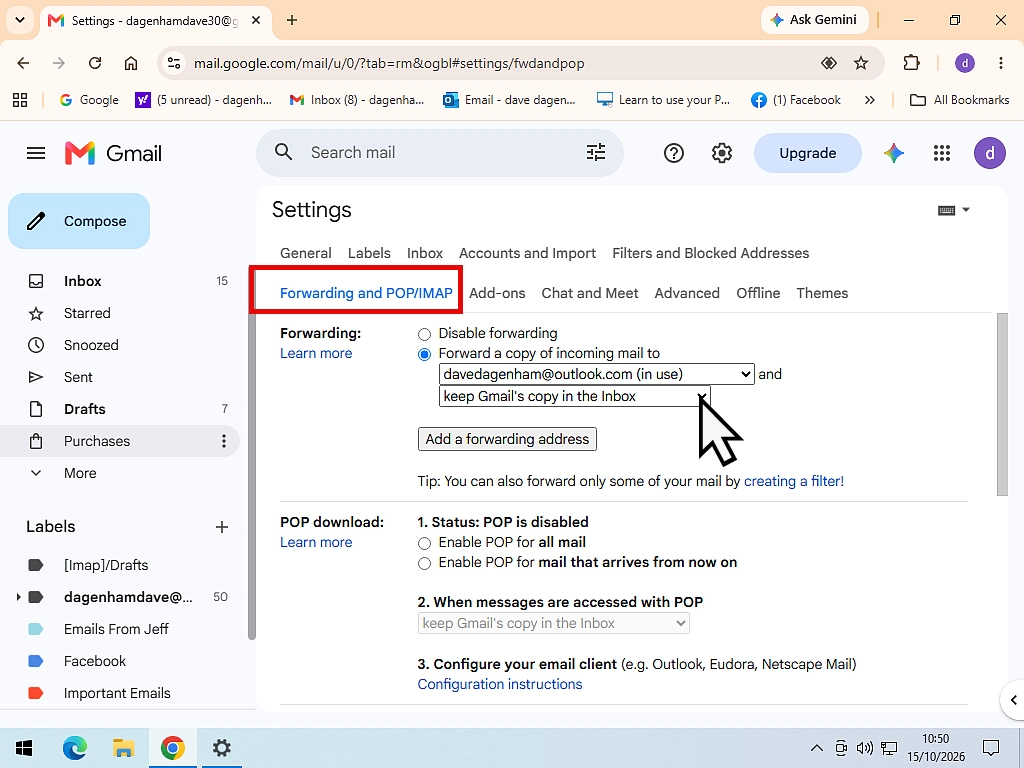
Task: Show more bookmarks chevron
Action: coord(869,100)
